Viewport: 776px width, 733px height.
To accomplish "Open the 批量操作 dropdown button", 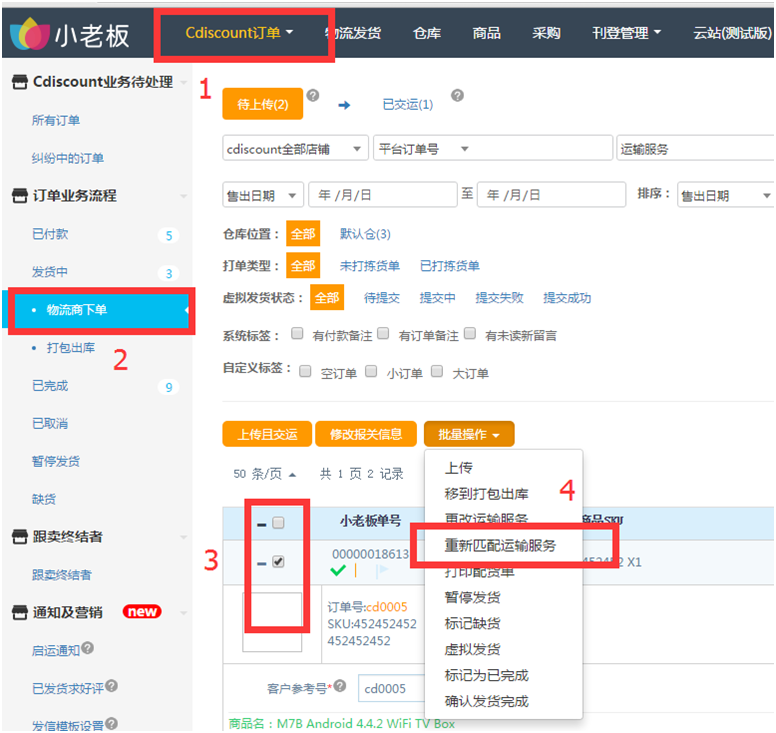I will [x=469, y=434].
